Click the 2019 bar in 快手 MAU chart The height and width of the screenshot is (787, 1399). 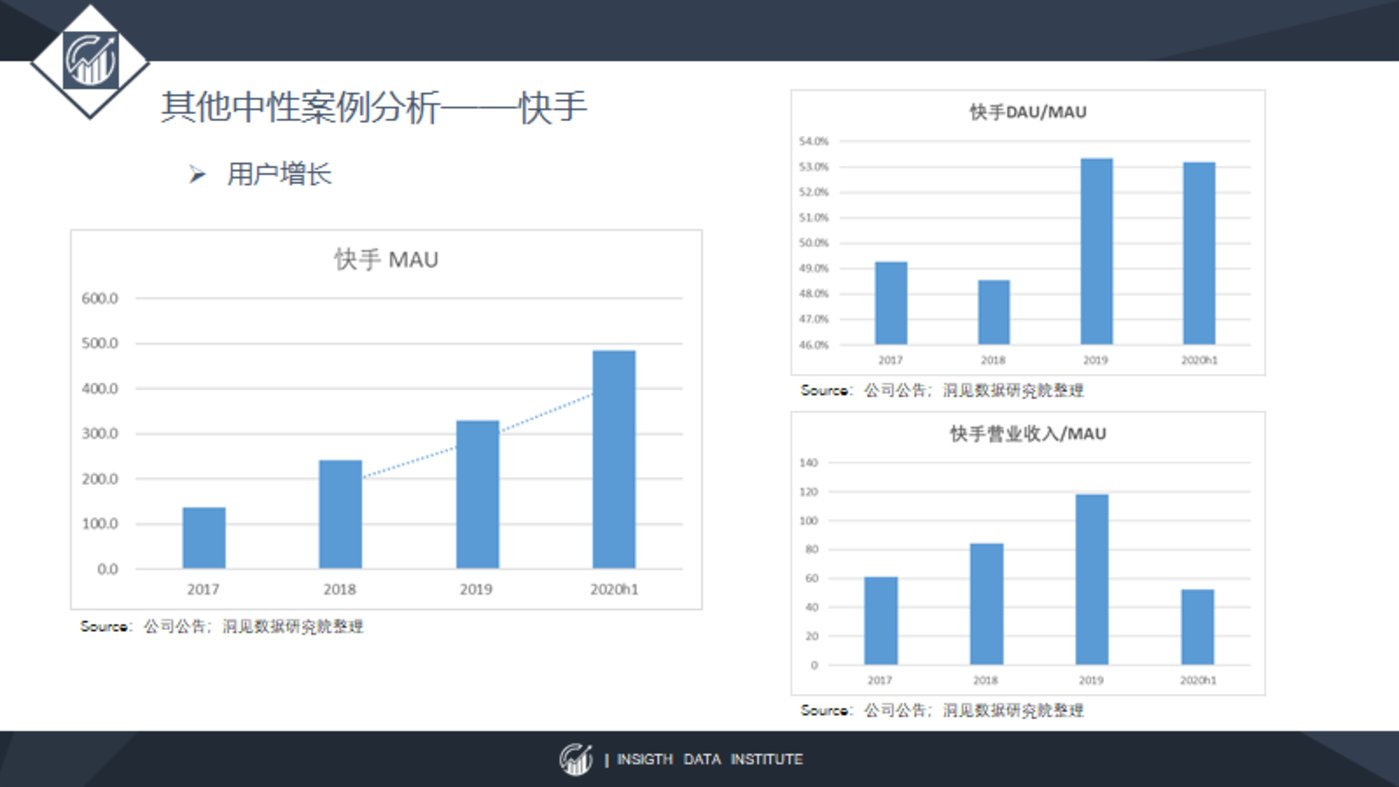click(477, 495)
